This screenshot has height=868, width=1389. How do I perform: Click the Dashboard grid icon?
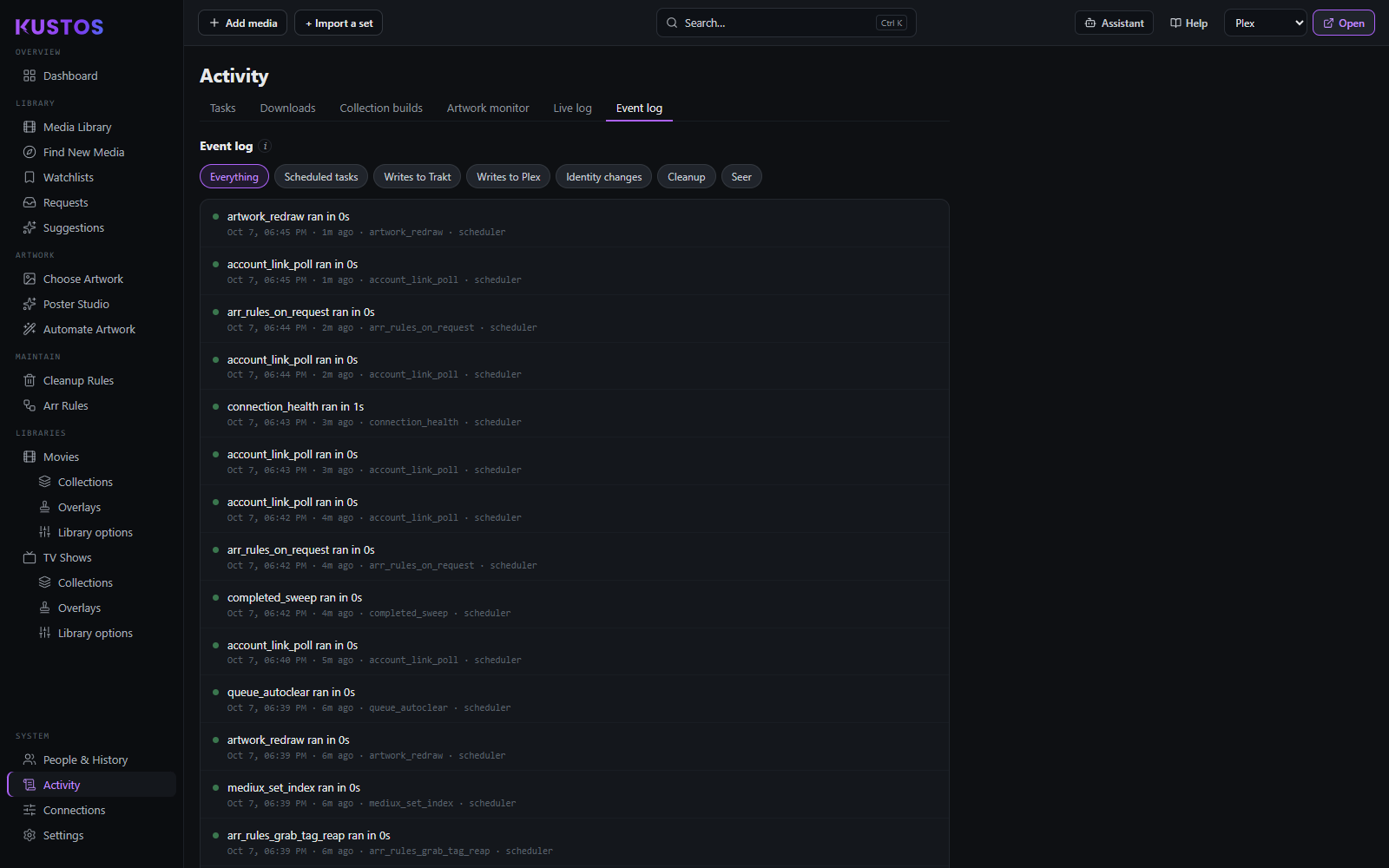click(30, 76)
